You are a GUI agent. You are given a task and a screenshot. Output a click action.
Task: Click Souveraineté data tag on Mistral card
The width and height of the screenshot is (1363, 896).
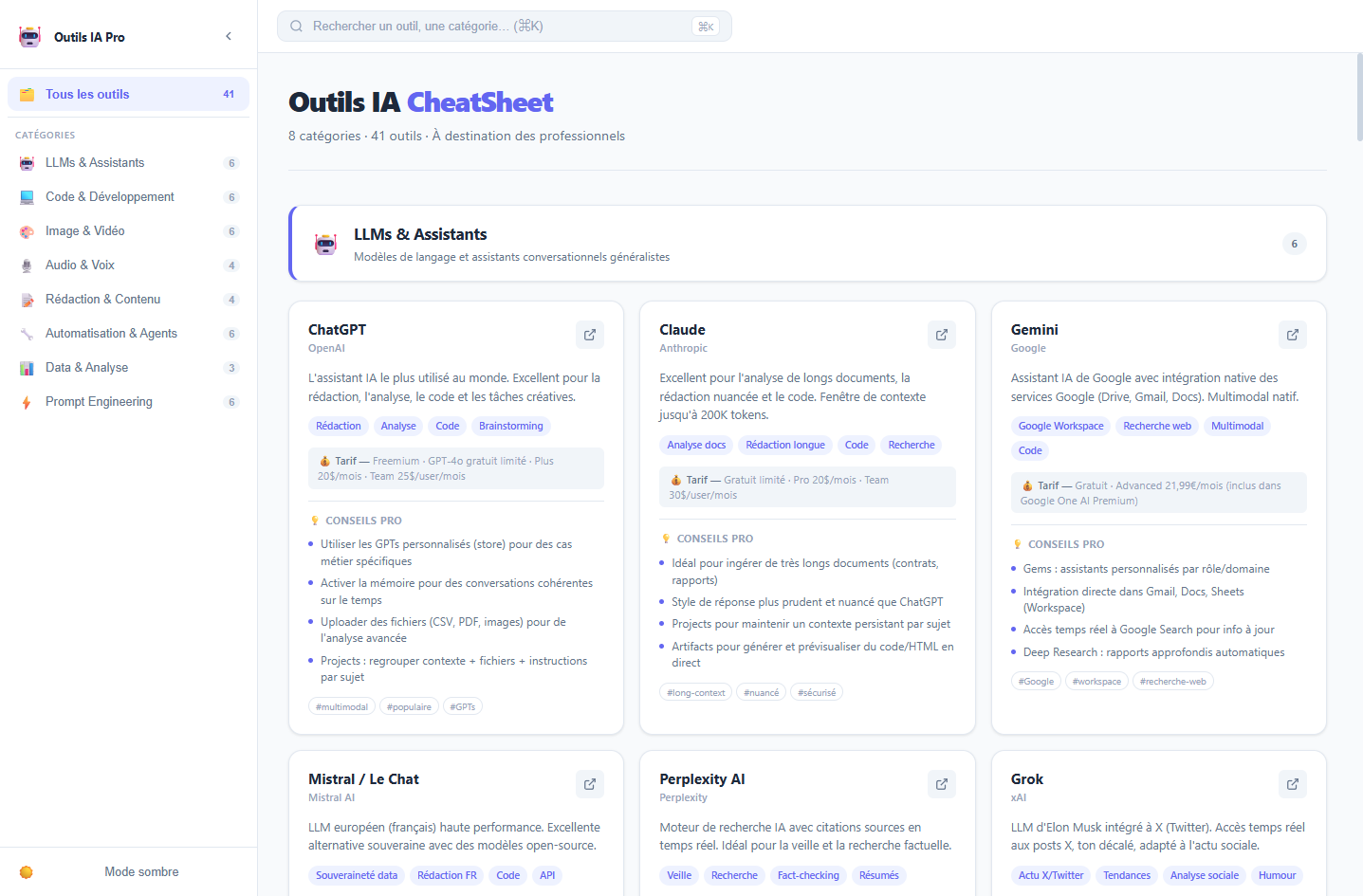(357, 876)
